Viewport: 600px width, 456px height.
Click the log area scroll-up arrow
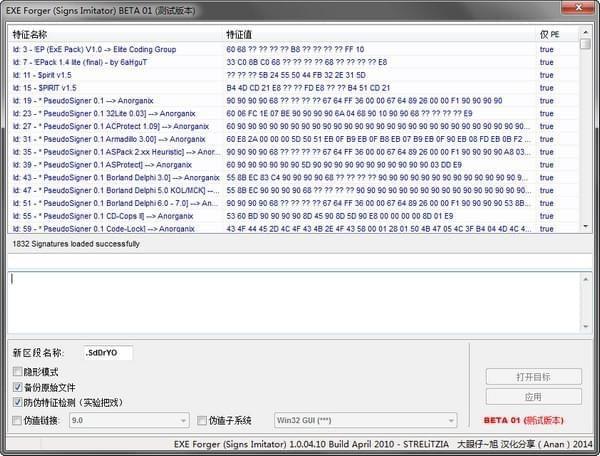[586, 279]
